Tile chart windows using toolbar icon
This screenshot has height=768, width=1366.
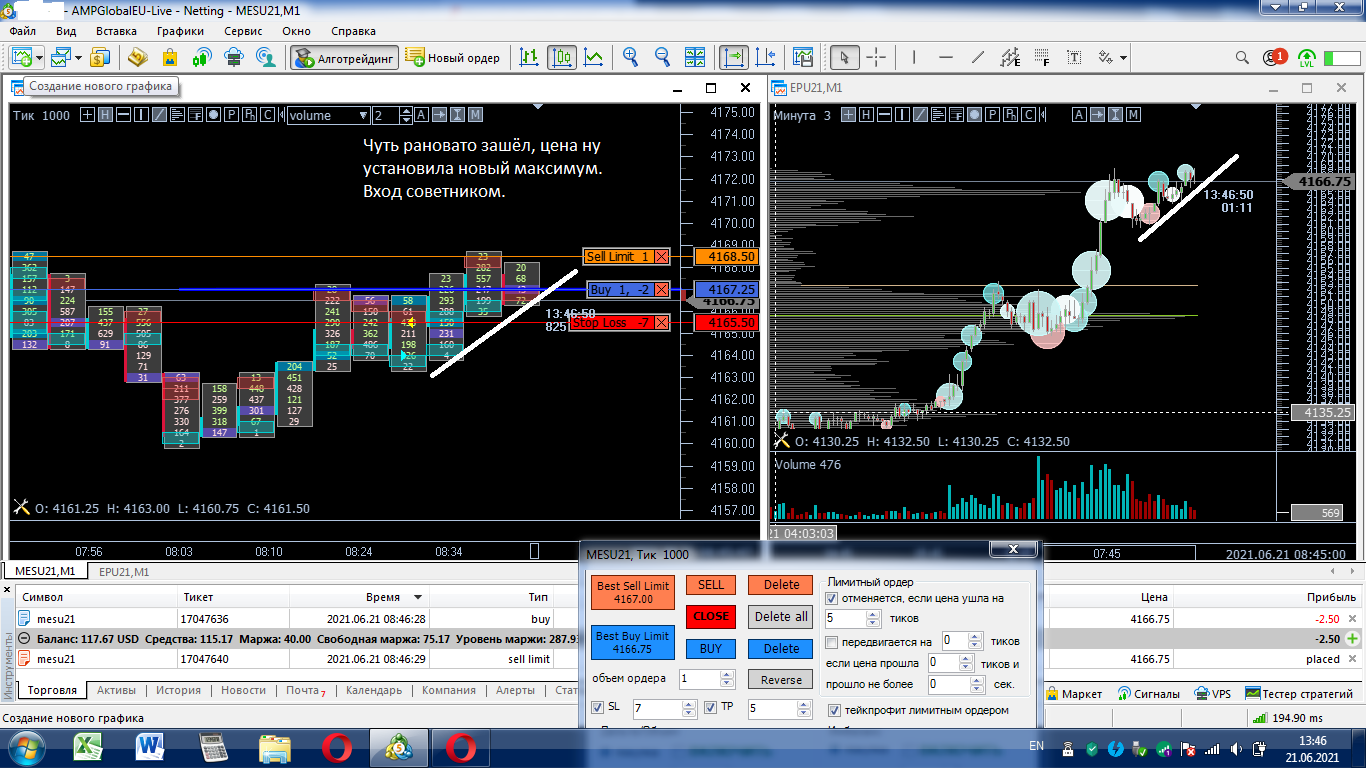point(694,57)
